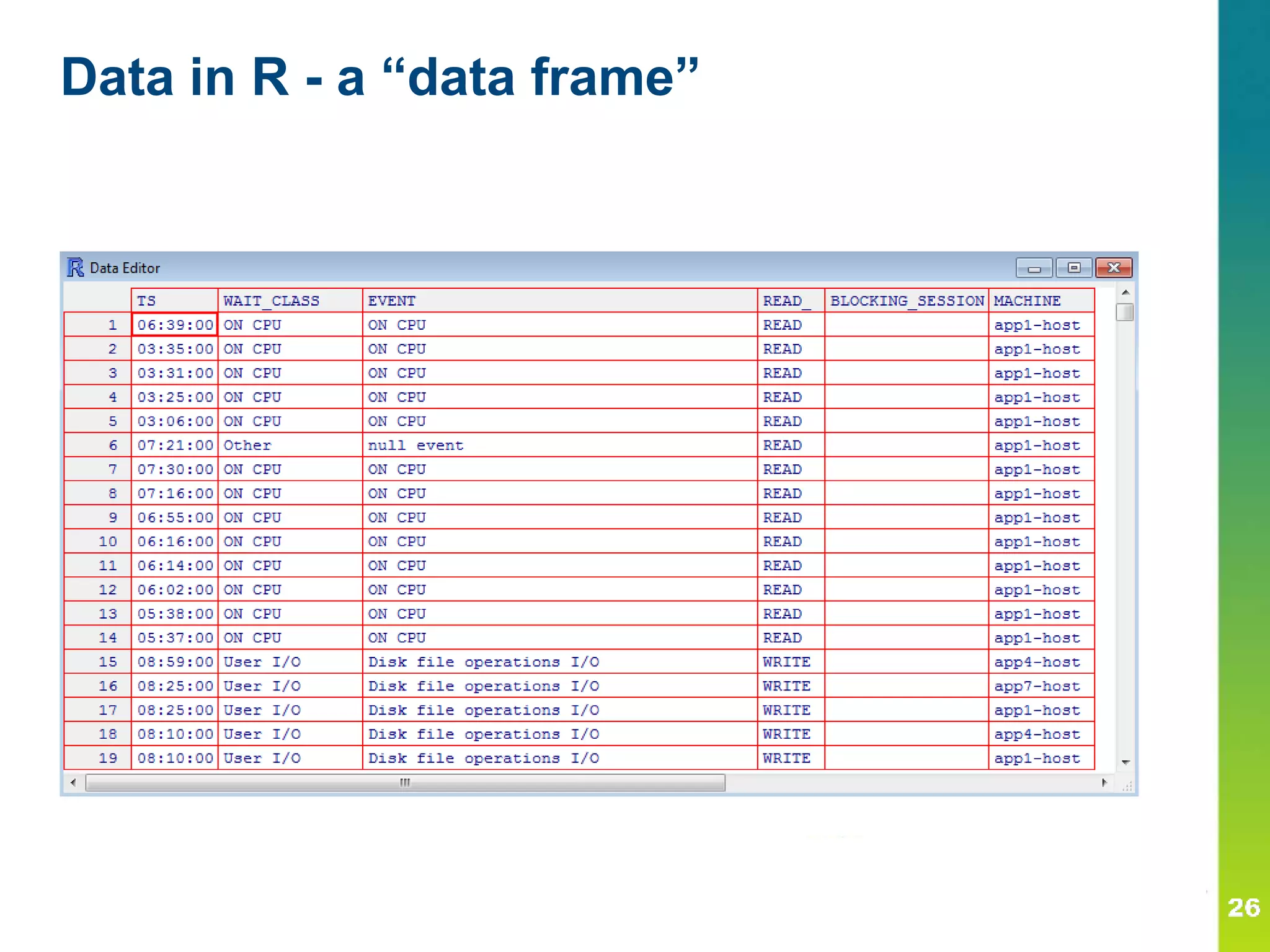Click row number 6 header
This screenshot has height=952, width=1270.
(x=97, y=445)
